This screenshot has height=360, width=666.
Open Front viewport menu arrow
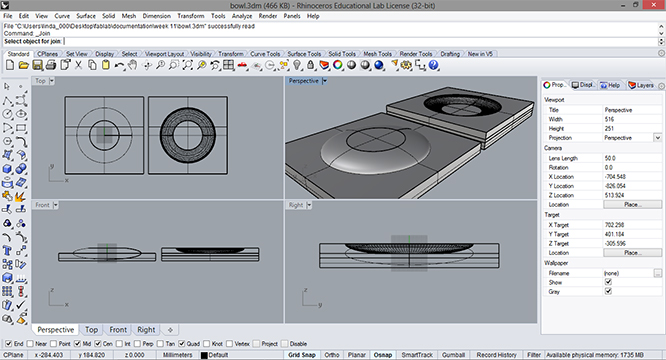(x=56, y=205)
